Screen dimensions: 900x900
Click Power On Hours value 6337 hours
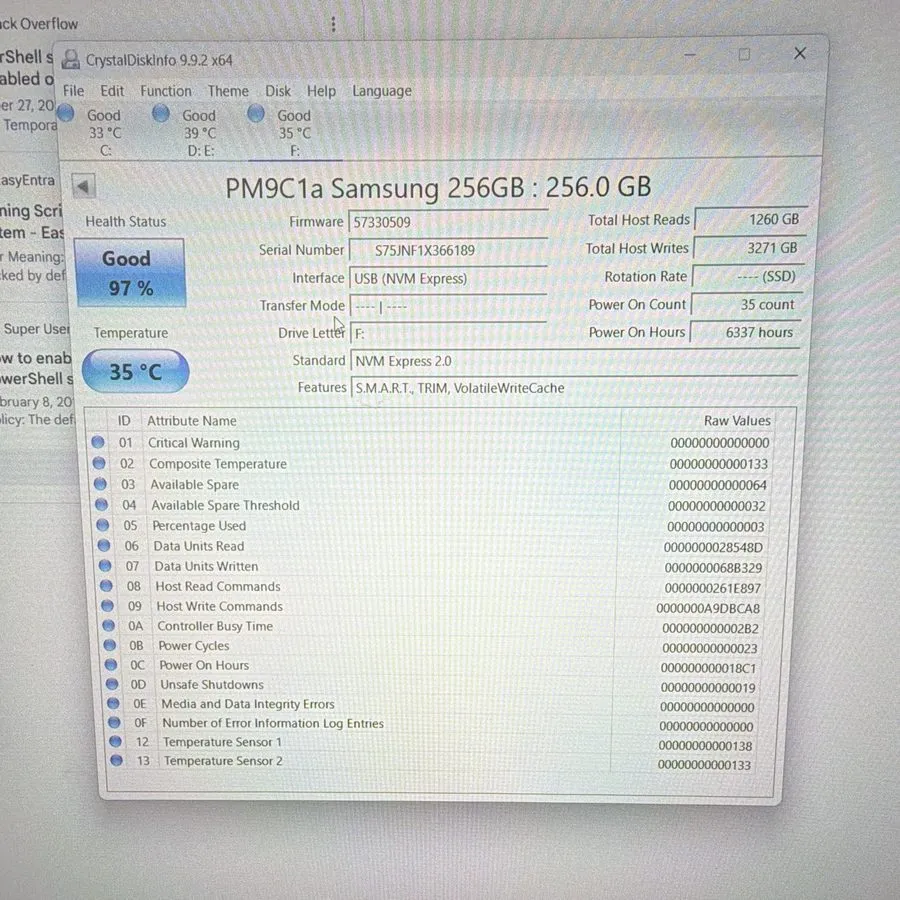click(745, 332)
